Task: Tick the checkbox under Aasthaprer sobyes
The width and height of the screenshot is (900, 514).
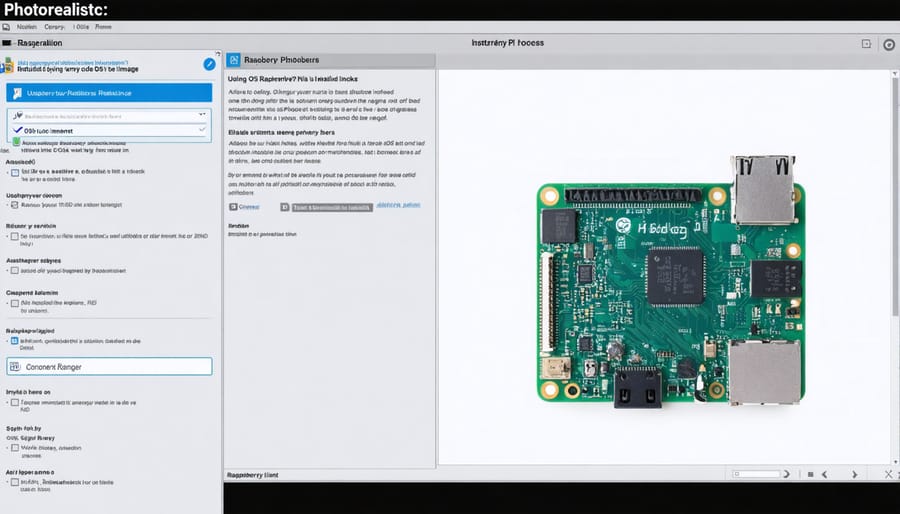Action: pos(15,270)
